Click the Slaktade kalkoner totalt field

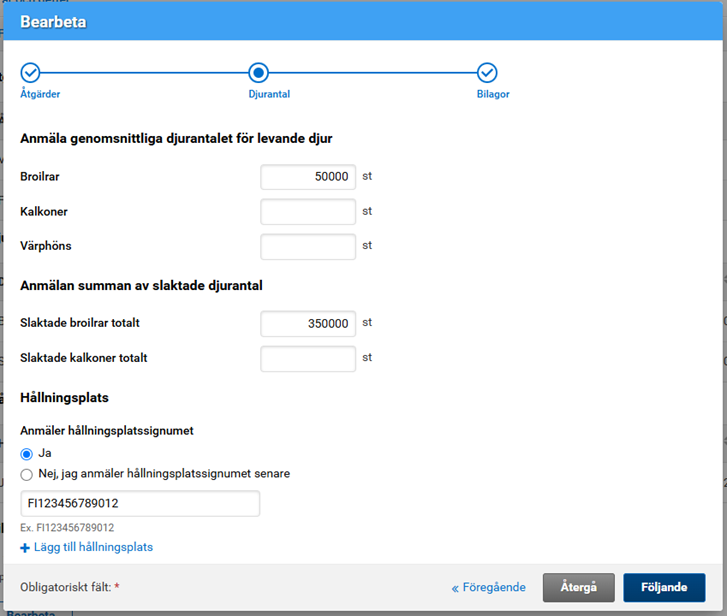308,358
